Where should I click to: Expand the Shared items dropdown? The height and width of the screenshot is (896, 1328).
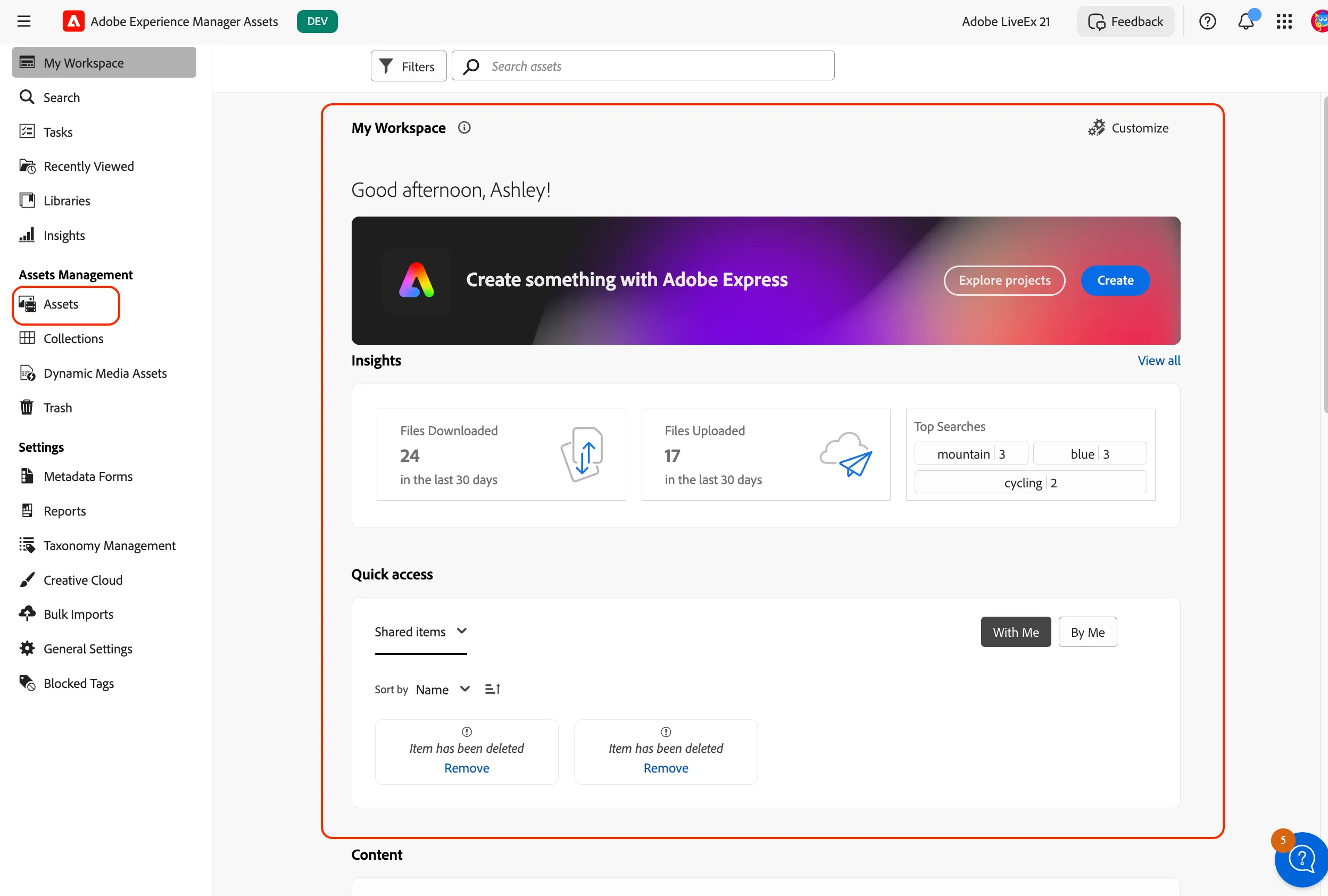pos(420,632)
